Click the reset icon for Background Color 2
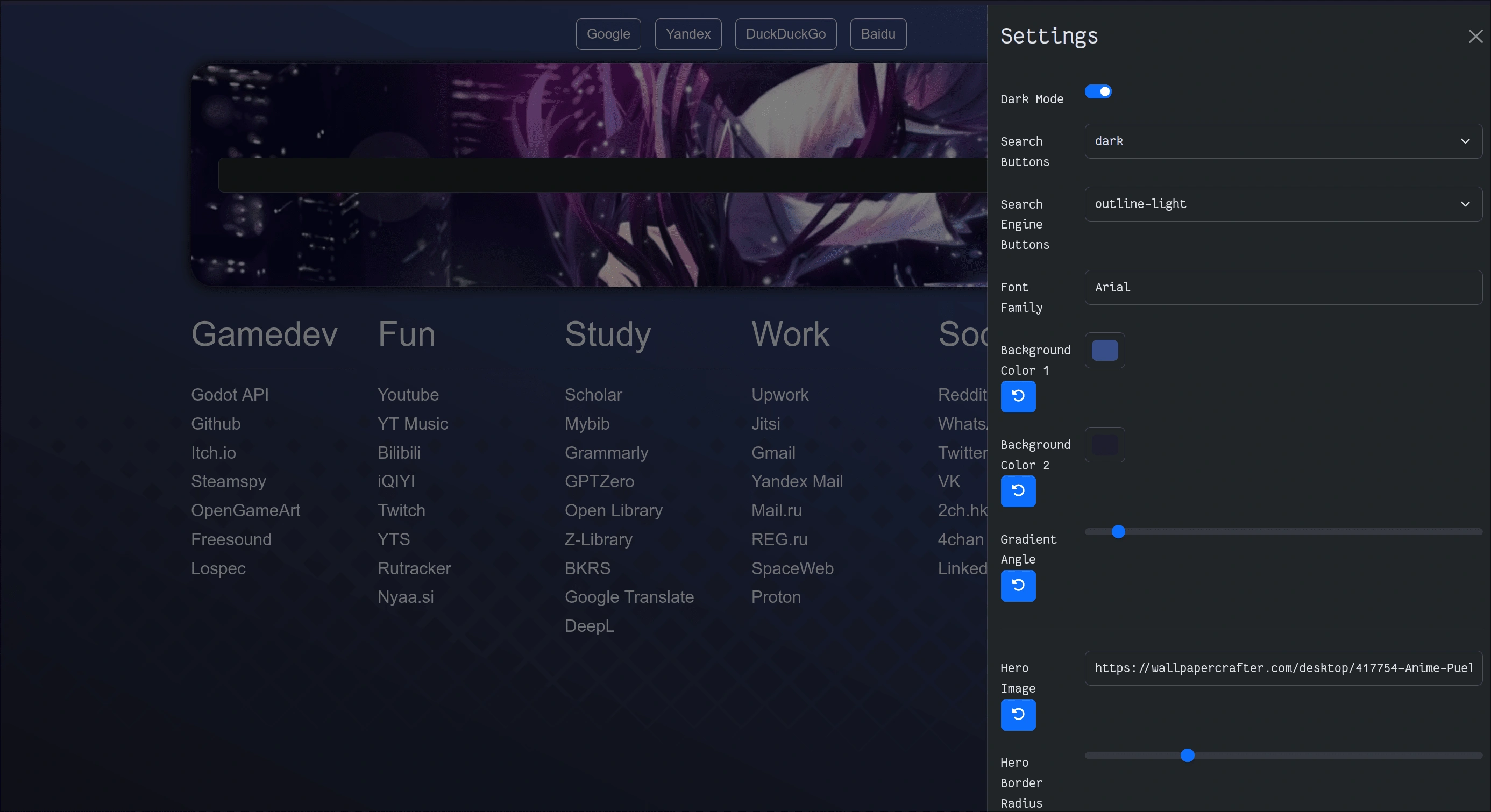Screen dimensions: 1491x812 tap(1018, 490)
